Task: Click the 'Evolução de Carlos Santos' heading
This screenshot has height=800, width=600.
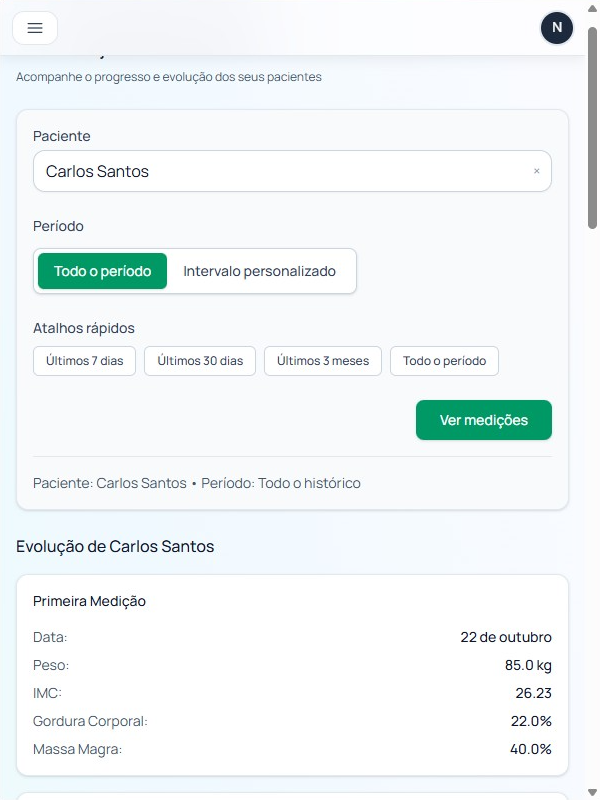Action: (113, 547)
